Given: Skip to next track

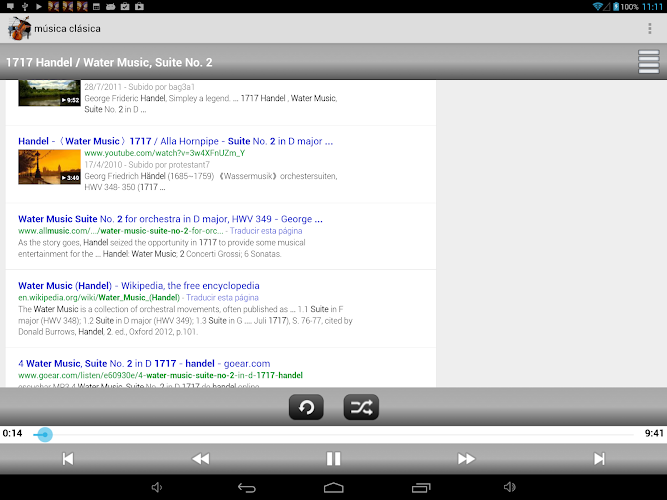Looking at the screenshot, I should 599,459.
